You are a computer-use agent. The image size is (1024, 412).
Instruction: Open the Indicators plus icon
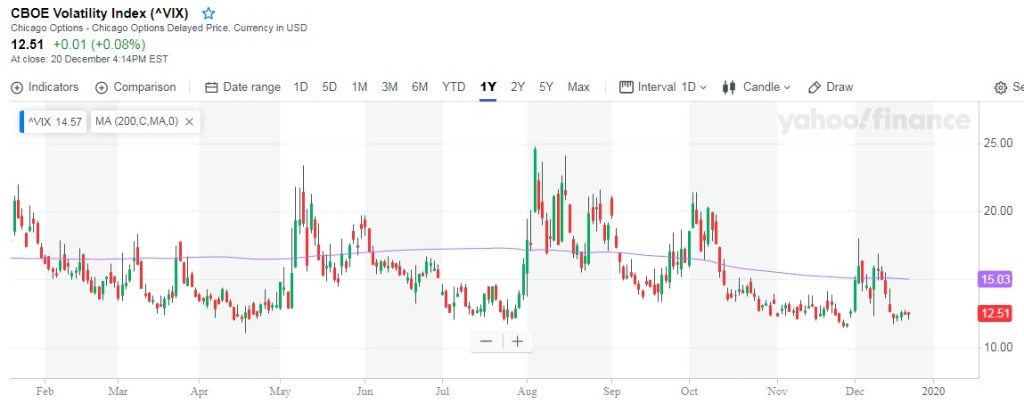pos(17,87)
